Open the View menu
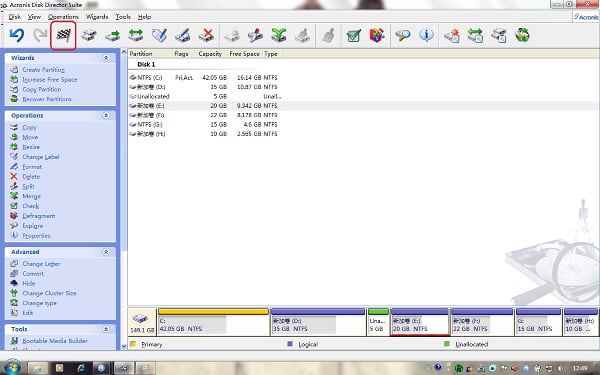 tap(34, 17)
